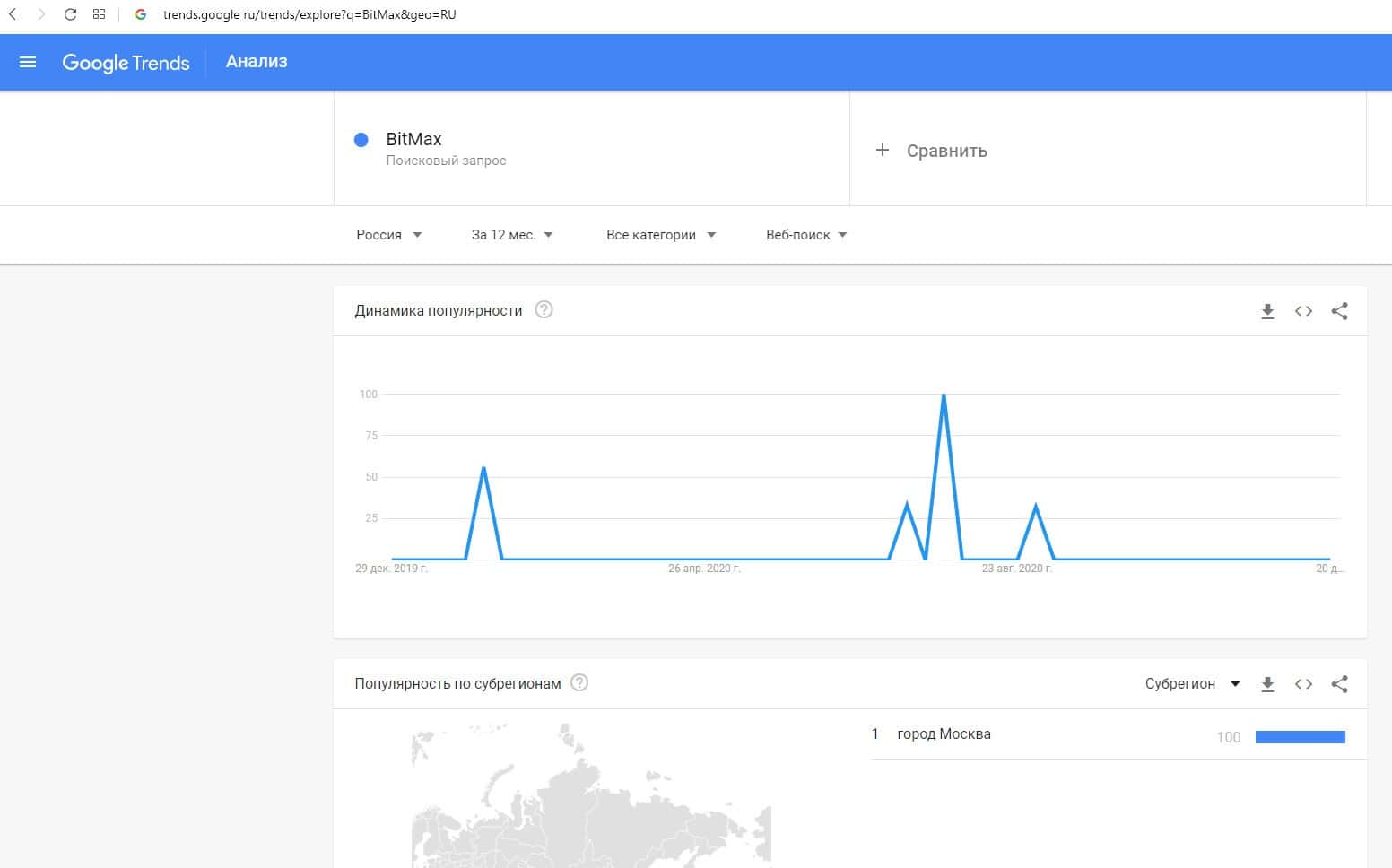
Task: Click the 'Популярность по субрегионам' heading
Action: [x=457, y=684]
